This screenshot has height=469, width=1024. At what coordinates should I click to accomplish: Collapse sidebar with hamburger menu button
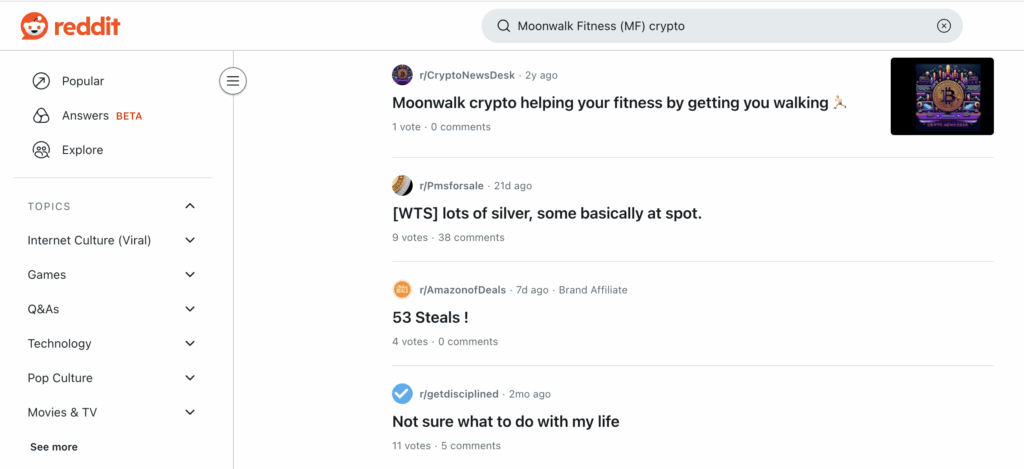(x=233, y=81)
